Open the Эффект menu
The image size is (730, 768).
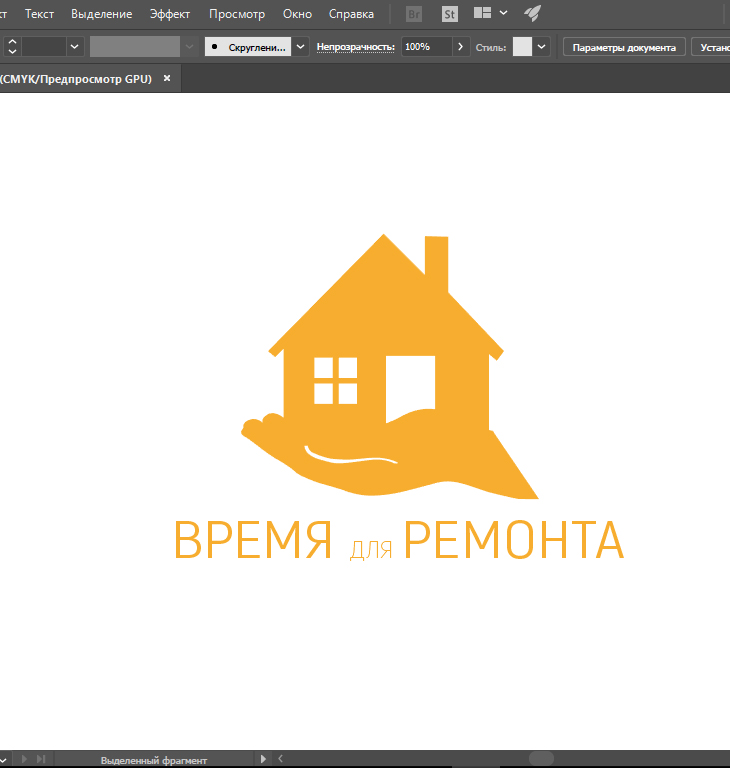point(170,14)
